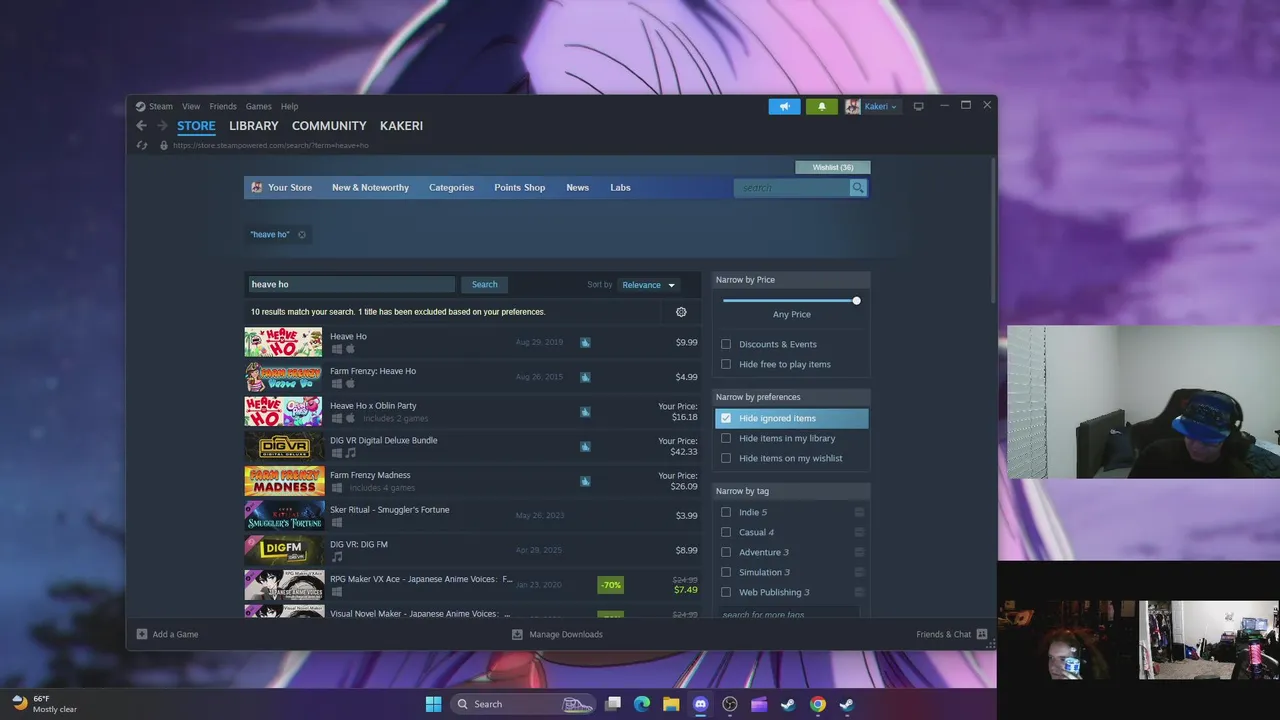Image resolution: width=1280 pixels, height=720 pixels.
Task: Open the Games menu
Action: (259, 106)
